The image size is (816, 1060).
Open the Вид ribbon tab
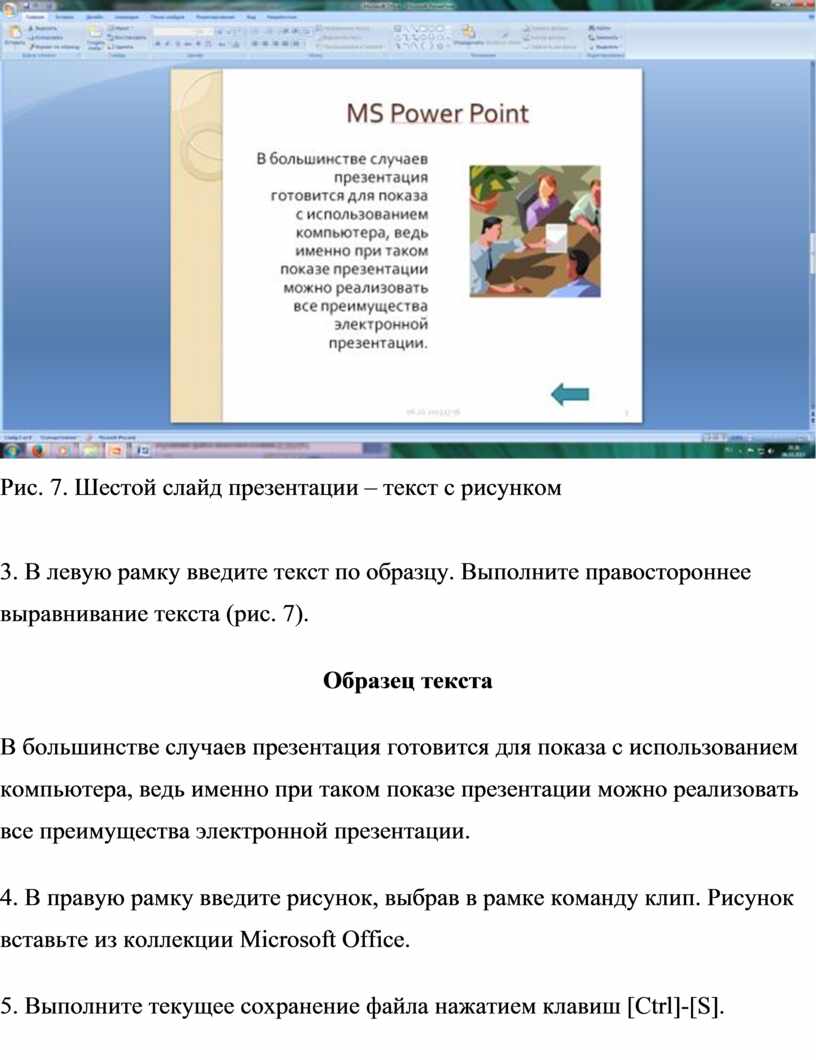[x=251, y=16]
